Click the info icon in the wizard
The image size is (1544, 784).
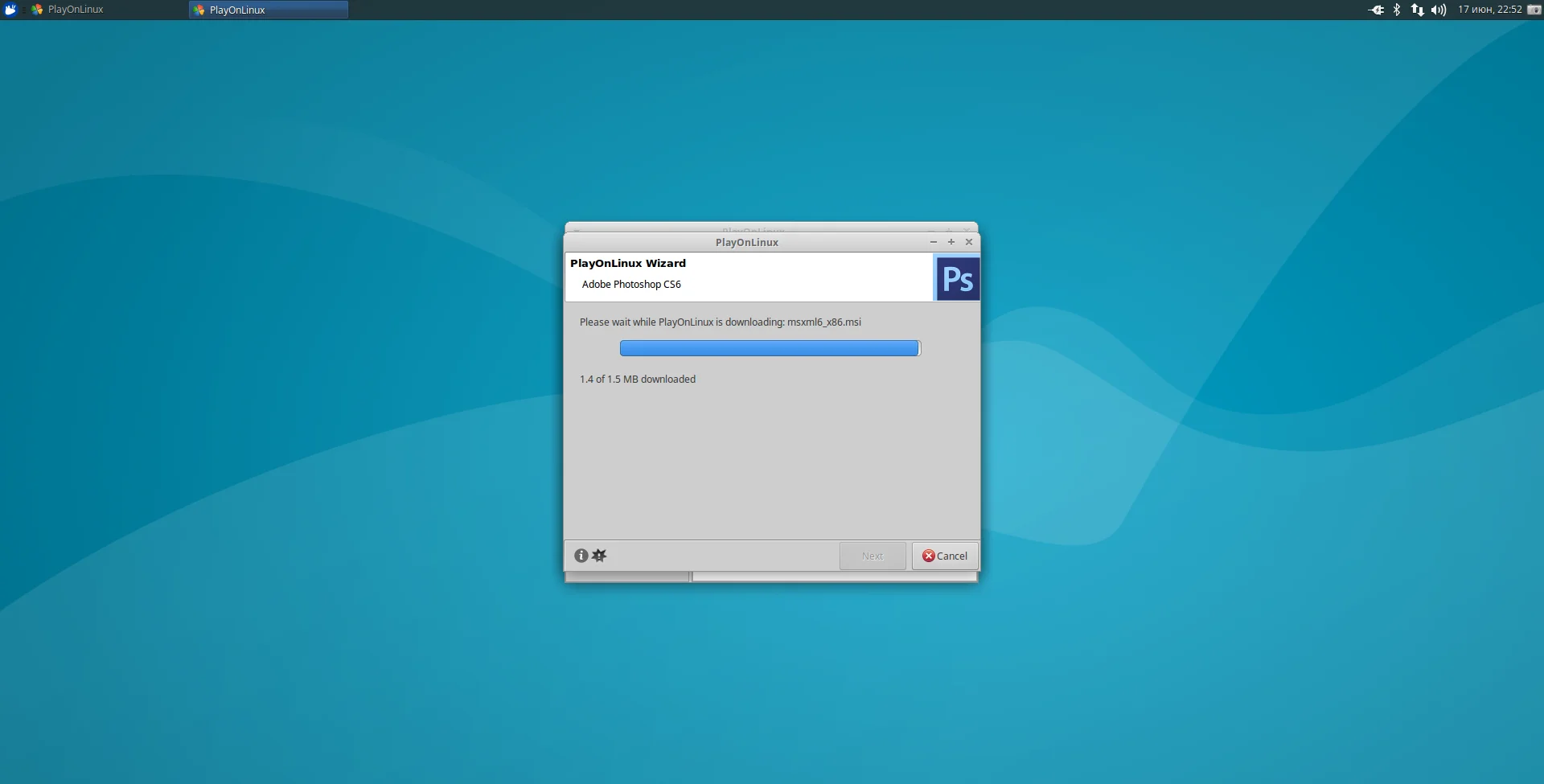pos(581,556)
